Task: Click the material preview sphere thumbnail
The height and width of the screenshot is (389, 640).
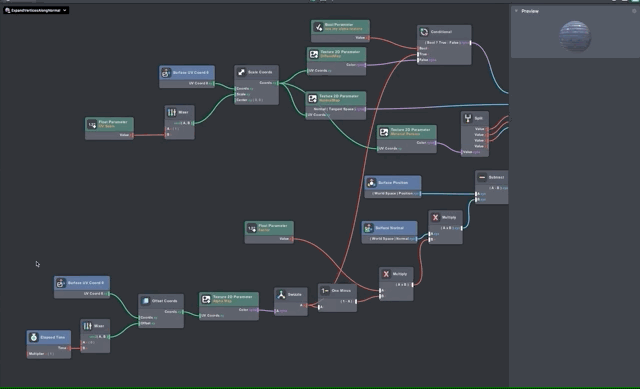Action: [575, 36]
